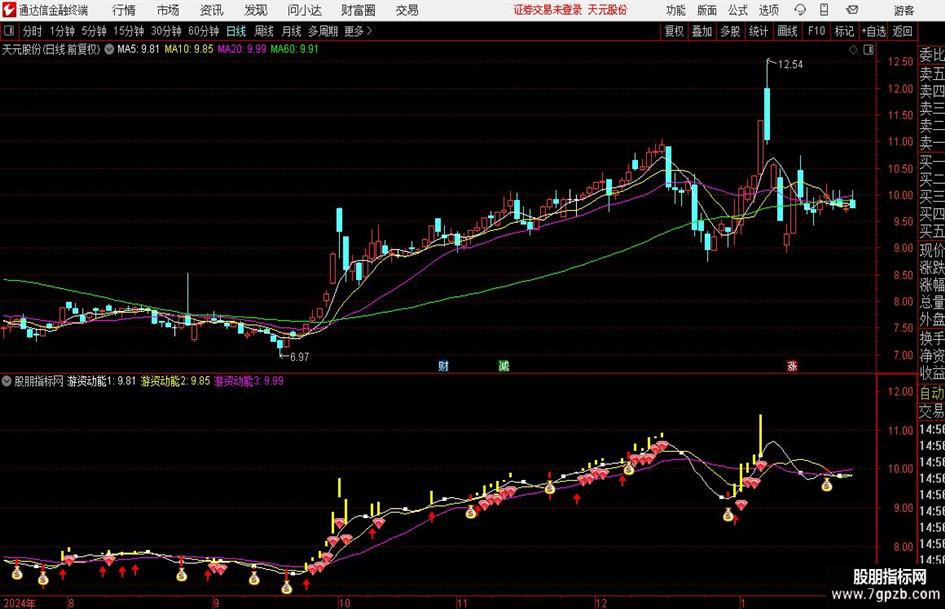Click 天元股份(日线 前复权) chart title
The height and width of the screenshot is (609, 945).
tap(51, 49)
